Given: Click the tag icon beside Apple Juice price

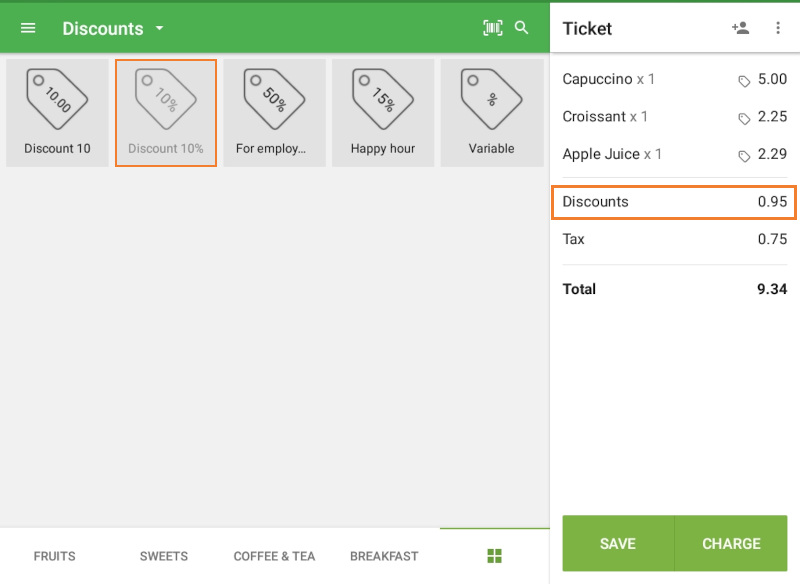Looking at the screenshot, I should click(745, 155).
